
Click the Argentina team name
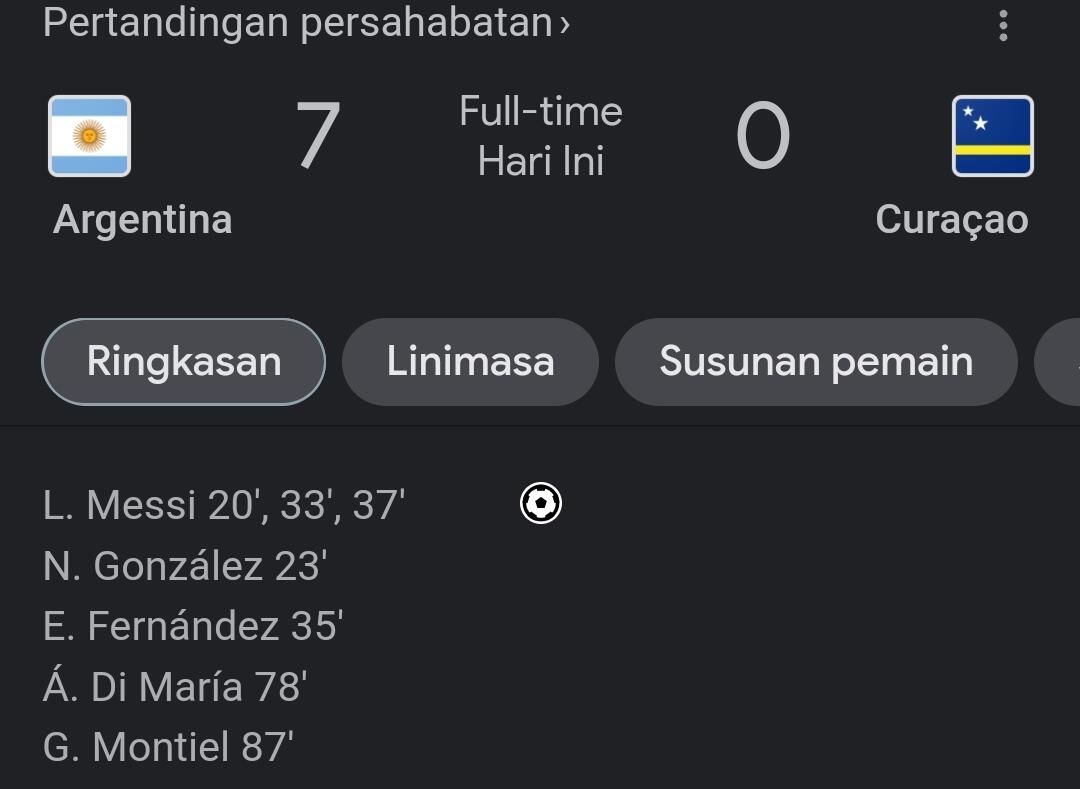click(x=142, y=220)
